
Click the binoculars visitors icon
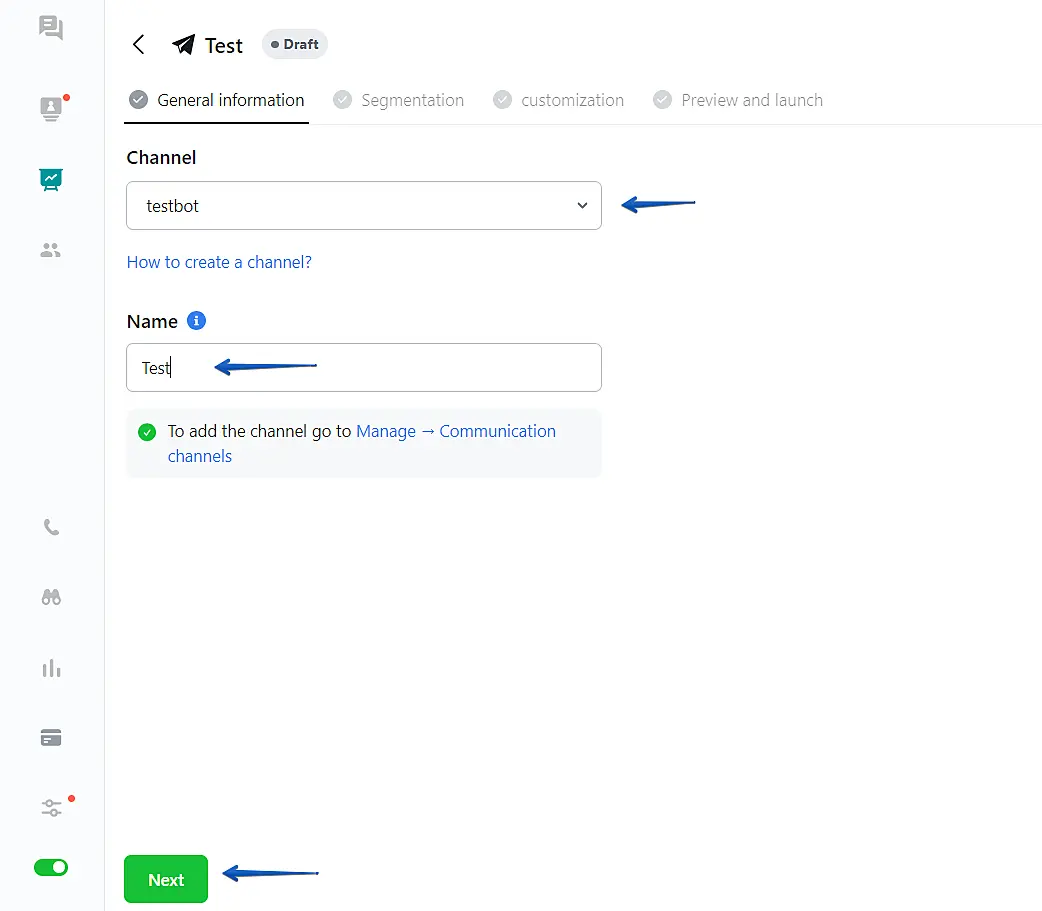pos(51,597)
